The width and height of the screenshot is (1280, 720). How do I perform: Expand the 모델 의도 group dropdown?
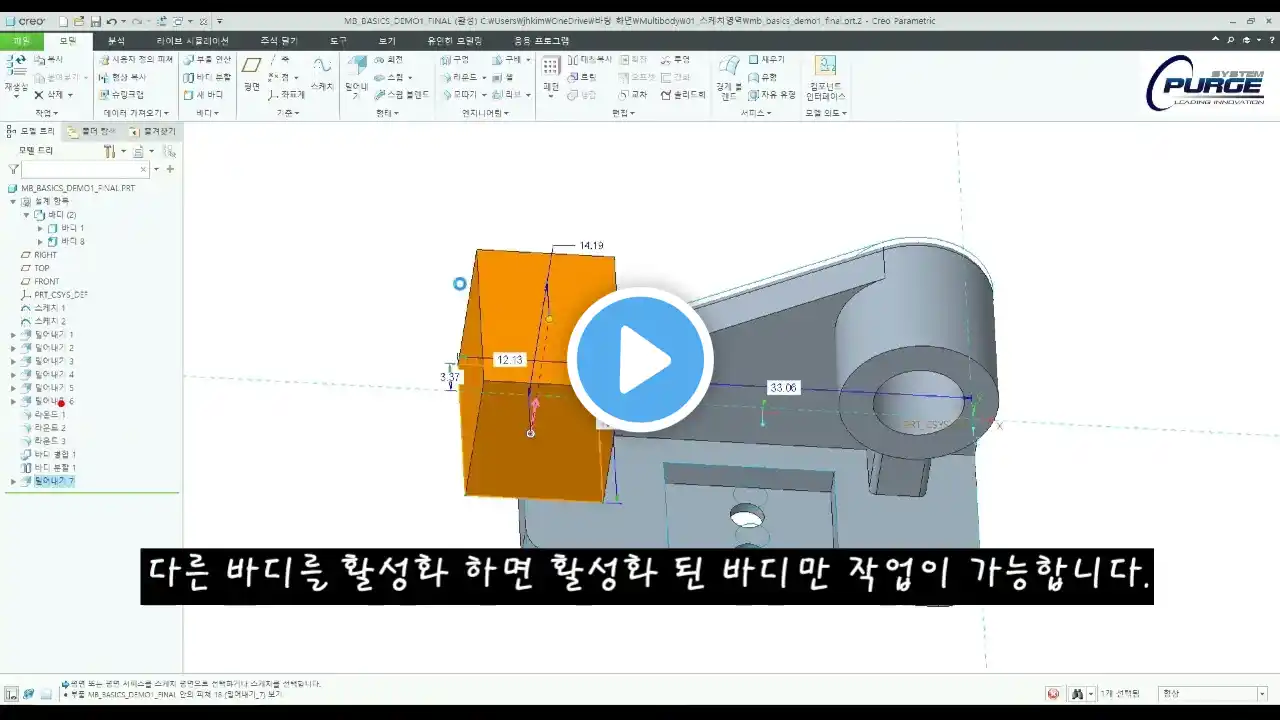pyautogui.click(x=826, y=113)
